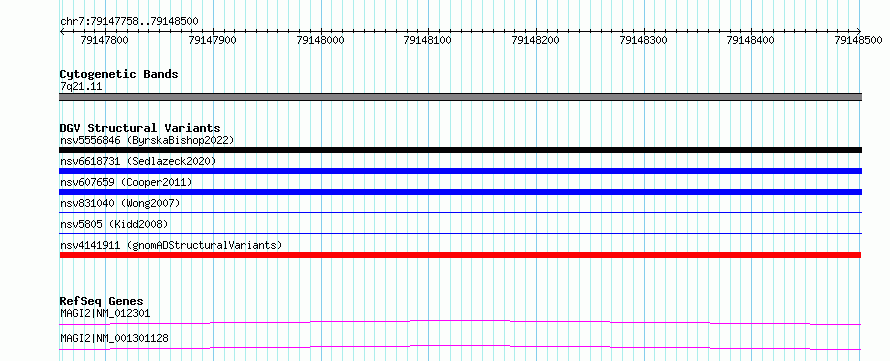Click ruler position 79148200
This screenshot has height=361, width=890.
click(x=535, y=40)
